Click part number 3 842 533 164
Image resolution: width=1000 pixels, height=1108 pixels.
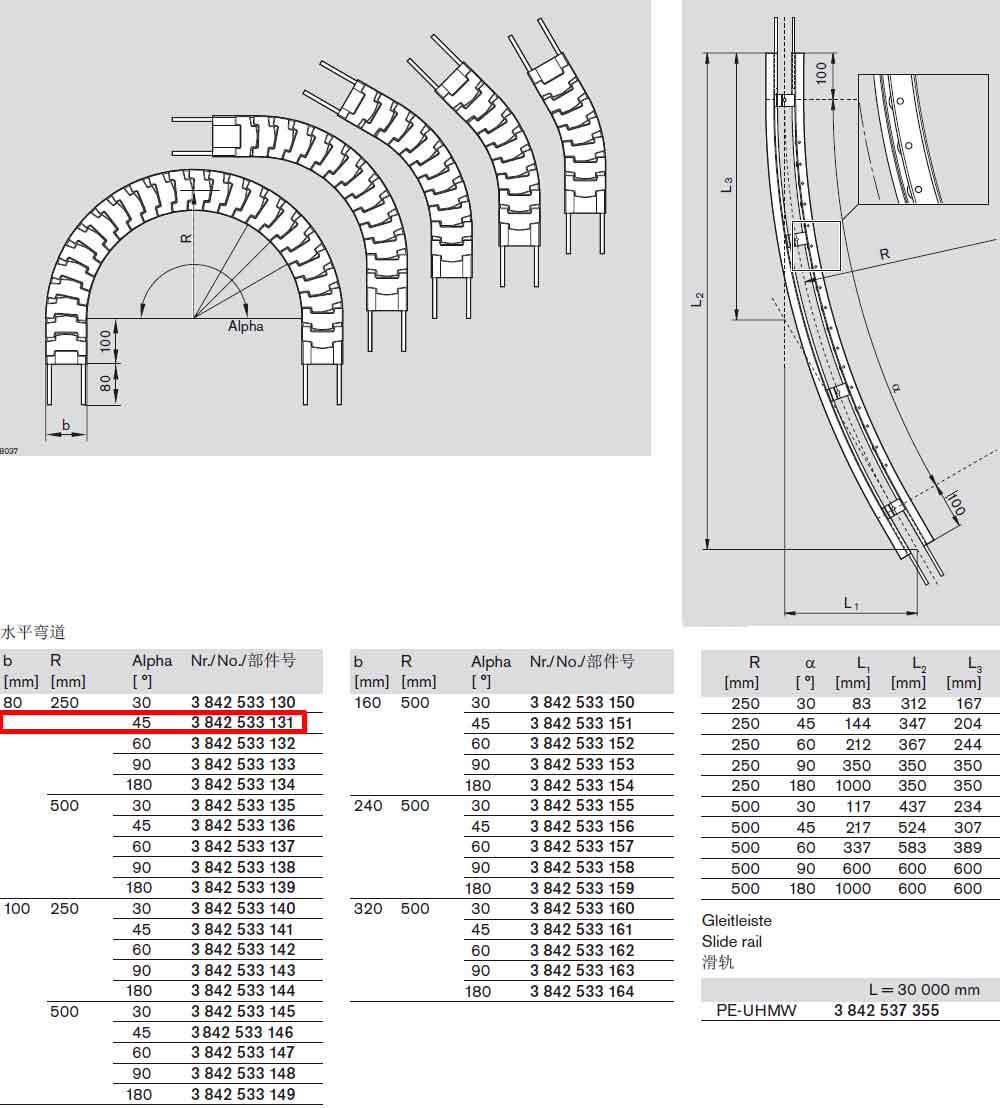[x=582, y=991]
